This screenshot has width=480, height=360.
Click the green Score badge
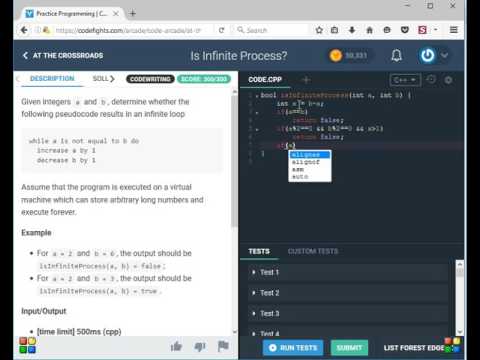point(204,79)
